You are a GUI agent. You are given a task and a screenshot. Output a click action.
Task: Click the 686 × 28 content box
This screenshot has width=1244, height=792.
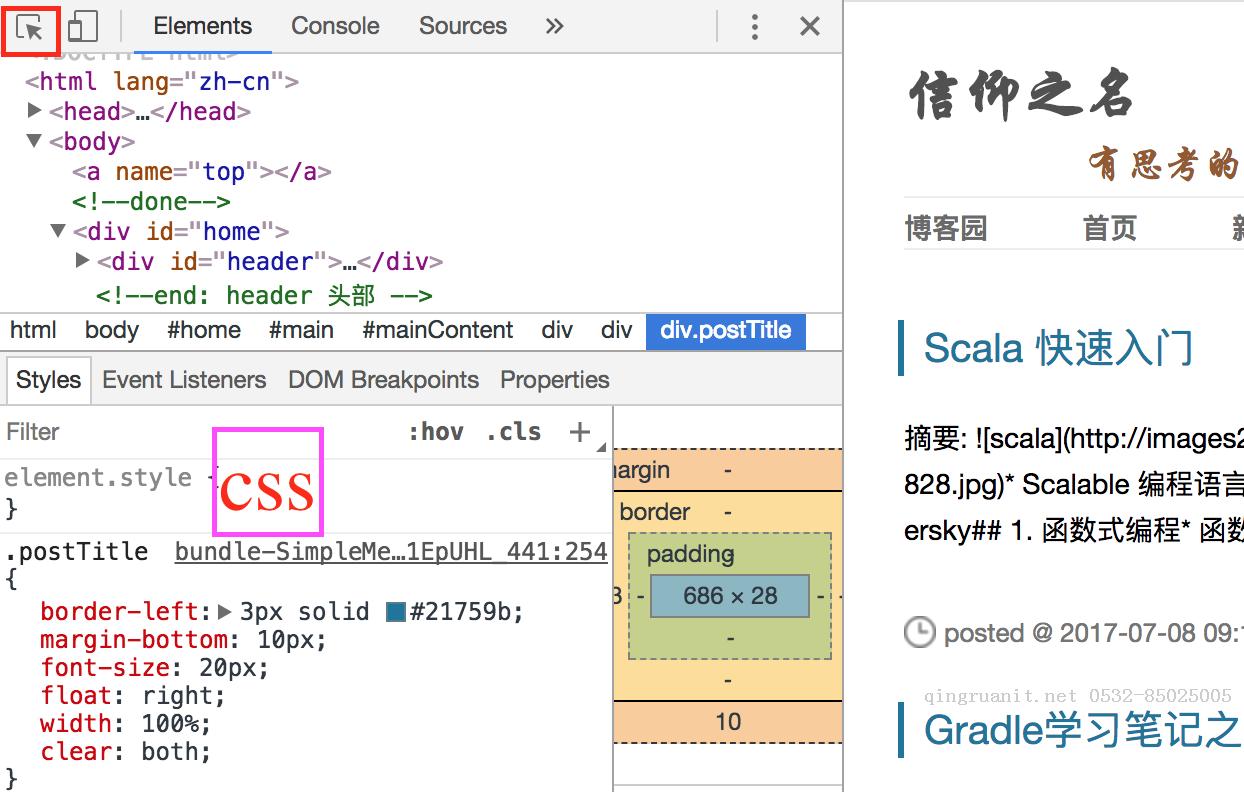pyautogui.click(x=730, y=596)
